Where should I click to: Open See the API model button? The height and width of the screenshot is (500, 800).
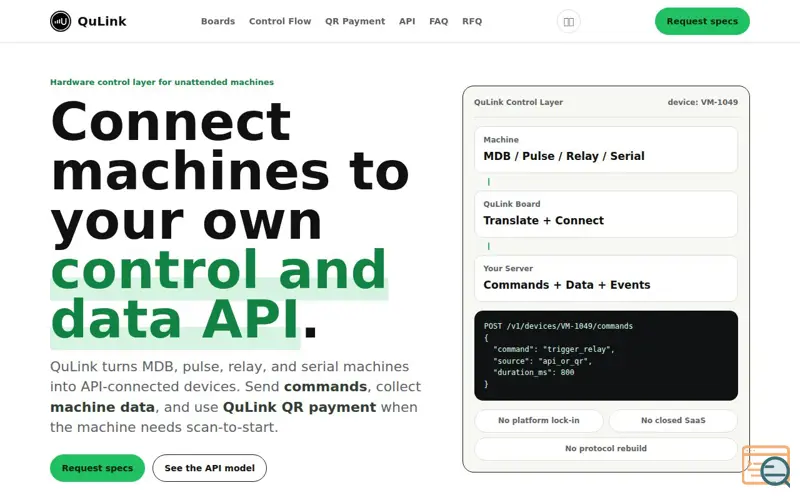[x=209, y=468]
